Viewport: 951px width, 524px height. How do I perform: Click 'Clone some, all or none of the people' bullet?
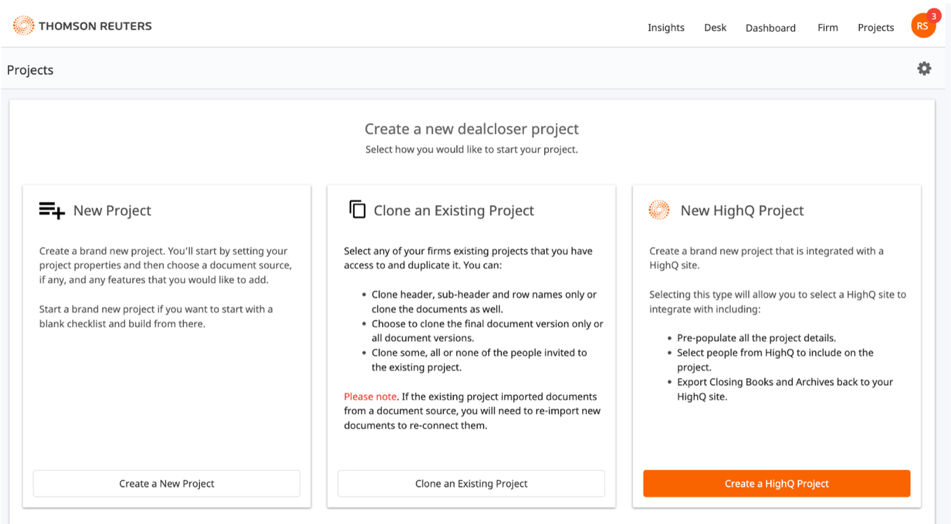[x=479, y=360]
